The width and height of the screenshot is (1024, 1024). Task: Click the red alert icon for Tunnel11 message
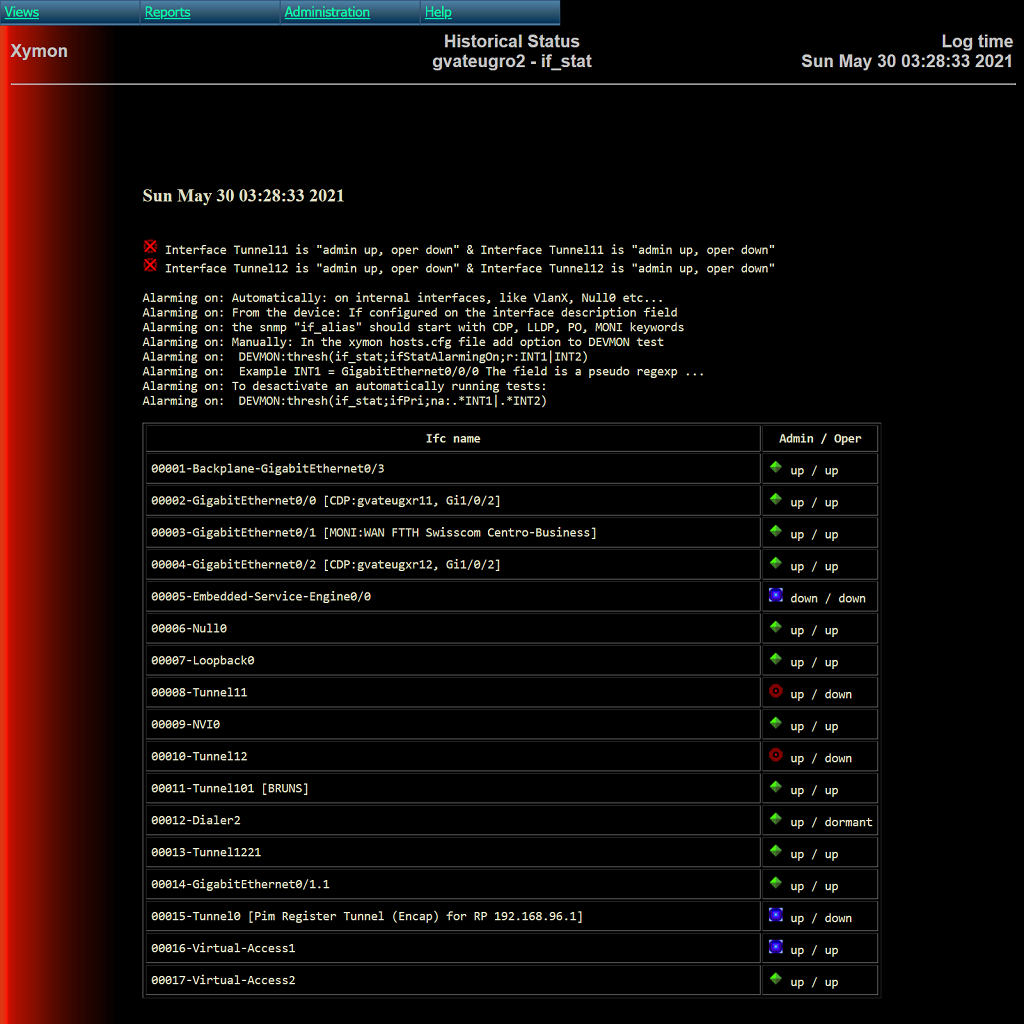click(x=150, y=247)
